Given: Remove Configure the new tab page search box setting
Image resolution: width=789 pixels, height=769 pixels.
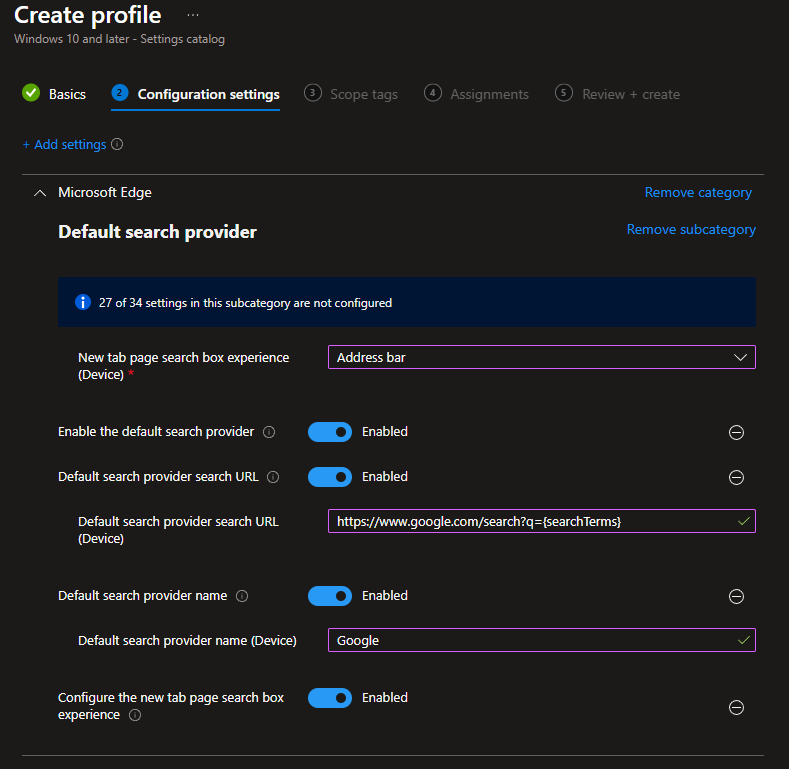Looking at the screenshot, I should coord(736,708).
